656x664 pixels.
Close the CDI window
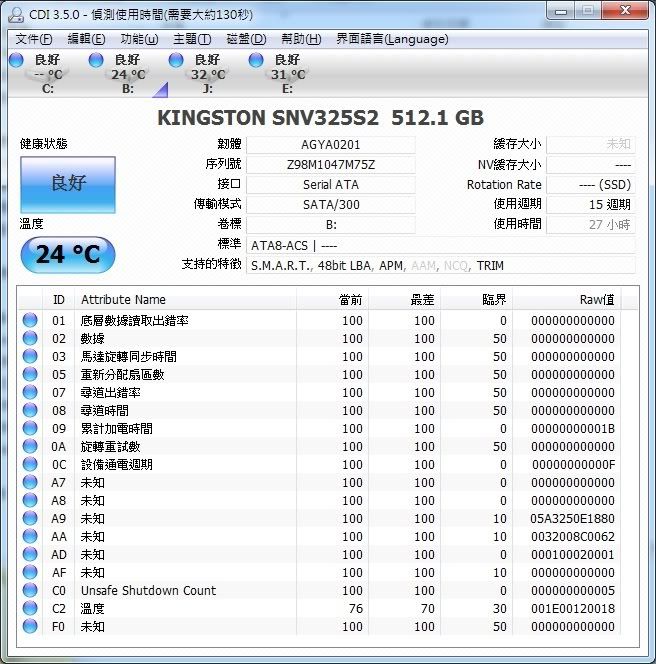tap(625, 11)
